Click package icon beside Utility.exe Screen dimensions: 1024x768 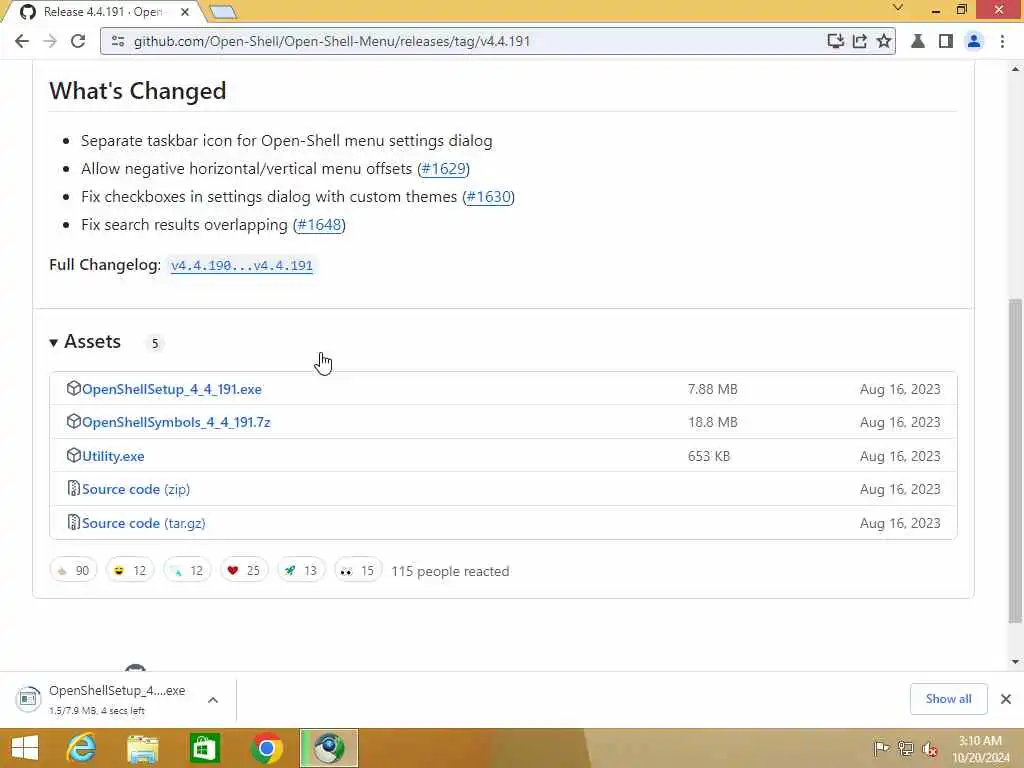74,456
